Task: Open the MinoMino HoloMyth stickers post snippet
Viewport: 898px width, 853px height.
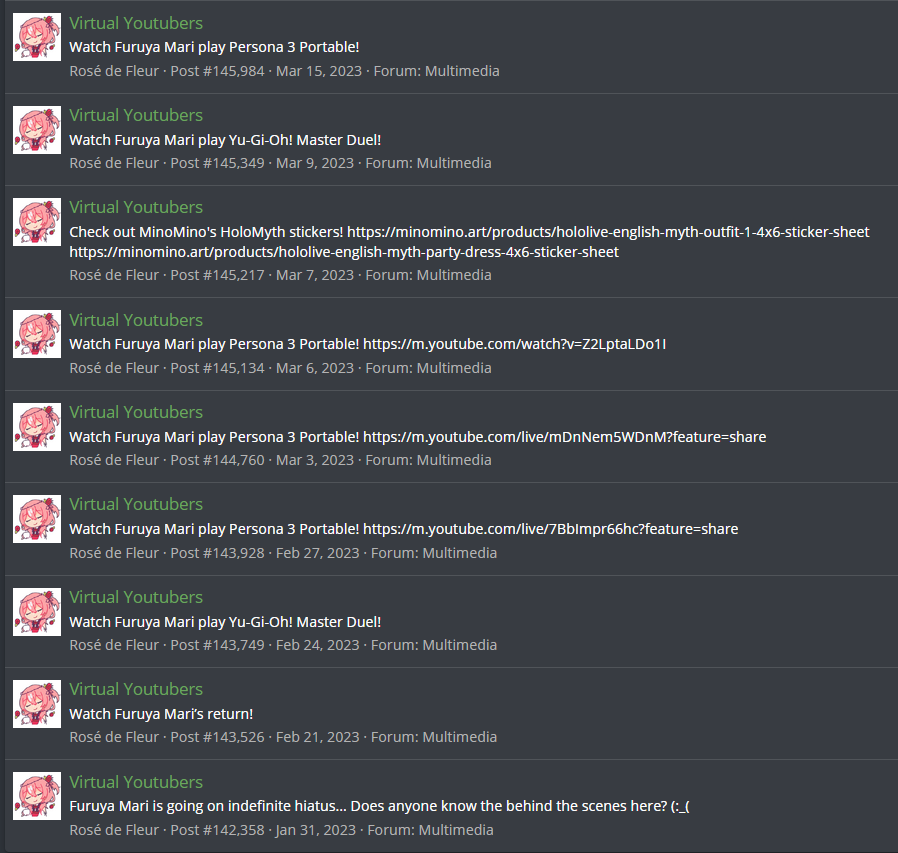Action: pyautogui.click(x=469, y=242)
